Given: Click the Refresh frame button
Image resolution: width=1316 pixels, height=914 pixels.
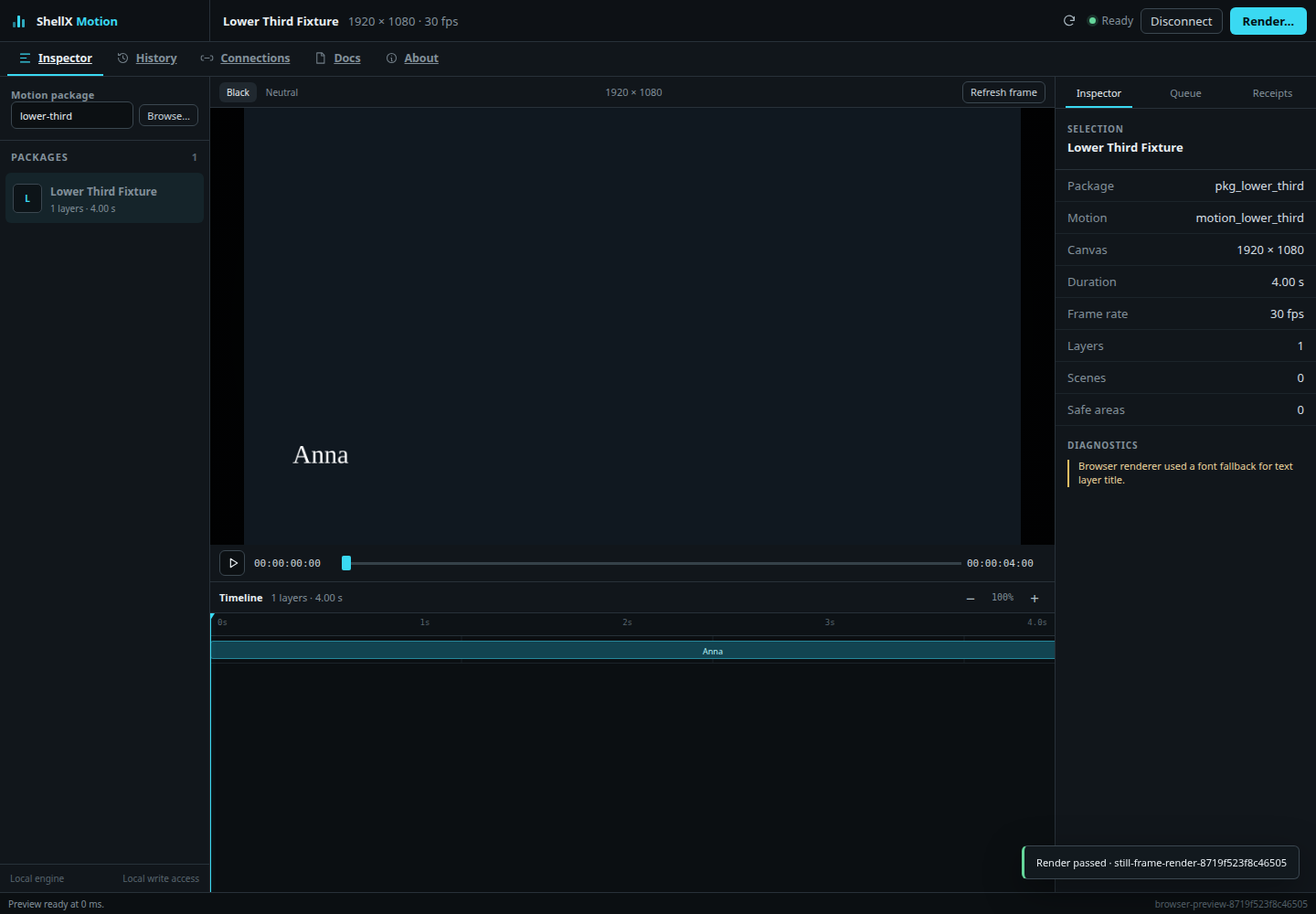Looking at the screenshot, I should pos(1003,92).
